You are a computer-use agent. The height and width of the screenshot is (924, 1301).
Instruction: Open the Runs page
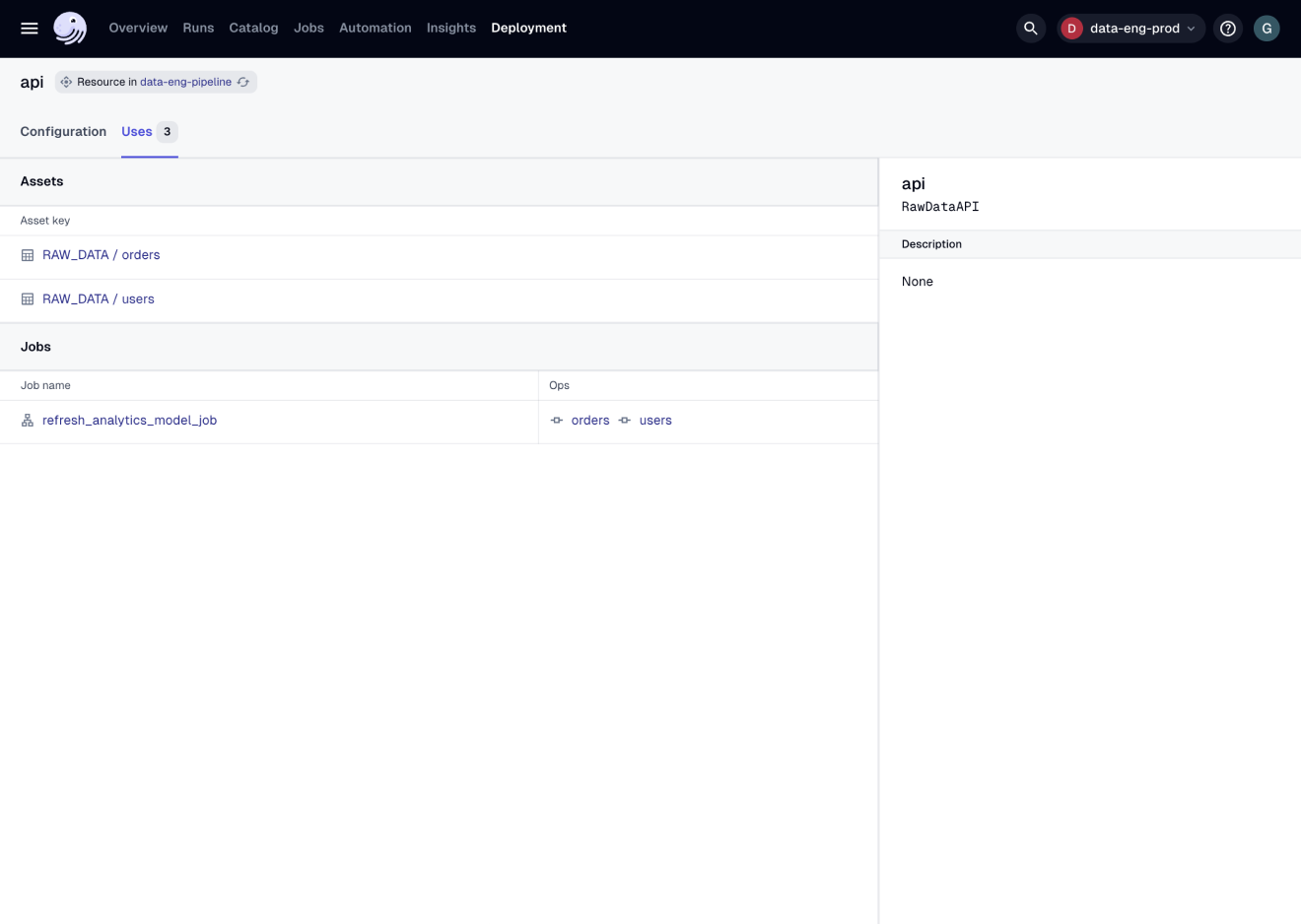point(198,28)
